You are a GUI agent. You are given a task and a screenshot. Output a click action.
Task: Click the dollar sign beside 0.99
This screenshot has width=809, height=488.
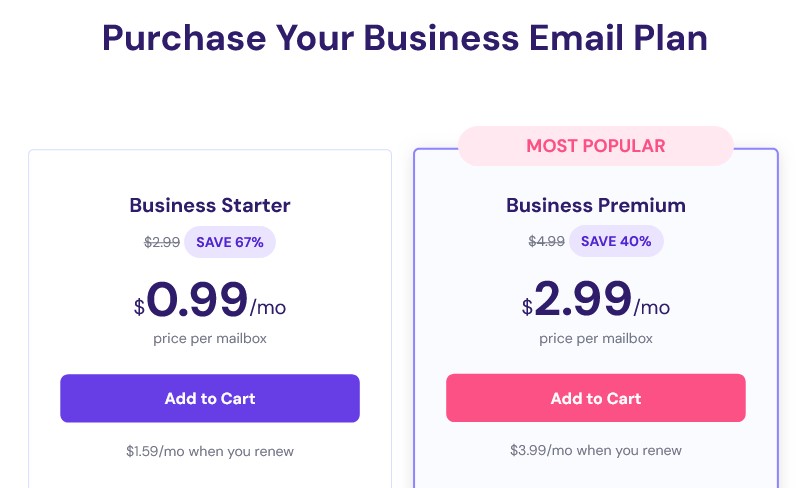139,307
